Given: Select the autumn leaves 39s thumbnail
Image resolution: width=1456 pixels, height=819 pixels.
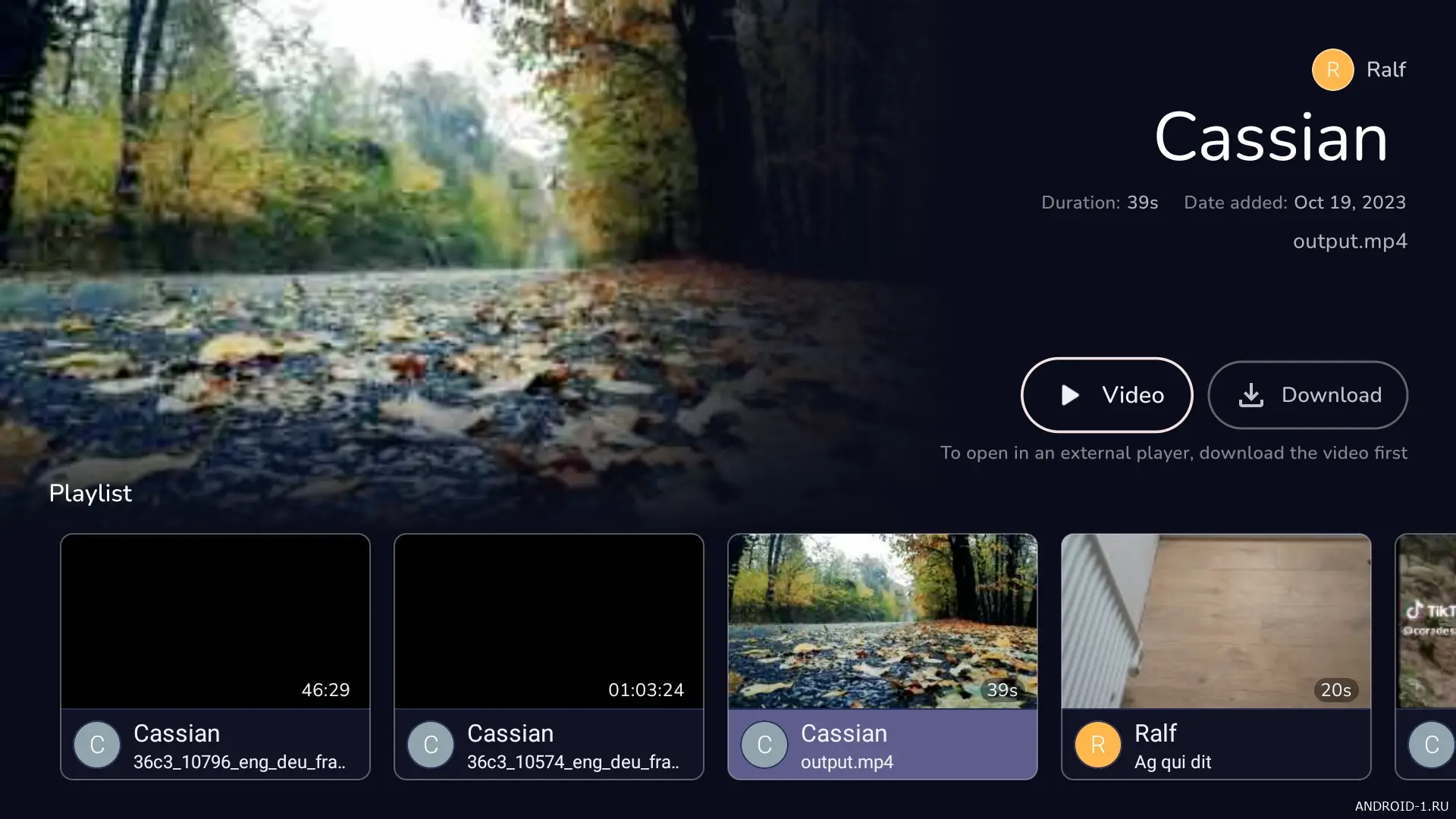Looking at the screenshot, I should coord(883,621).
